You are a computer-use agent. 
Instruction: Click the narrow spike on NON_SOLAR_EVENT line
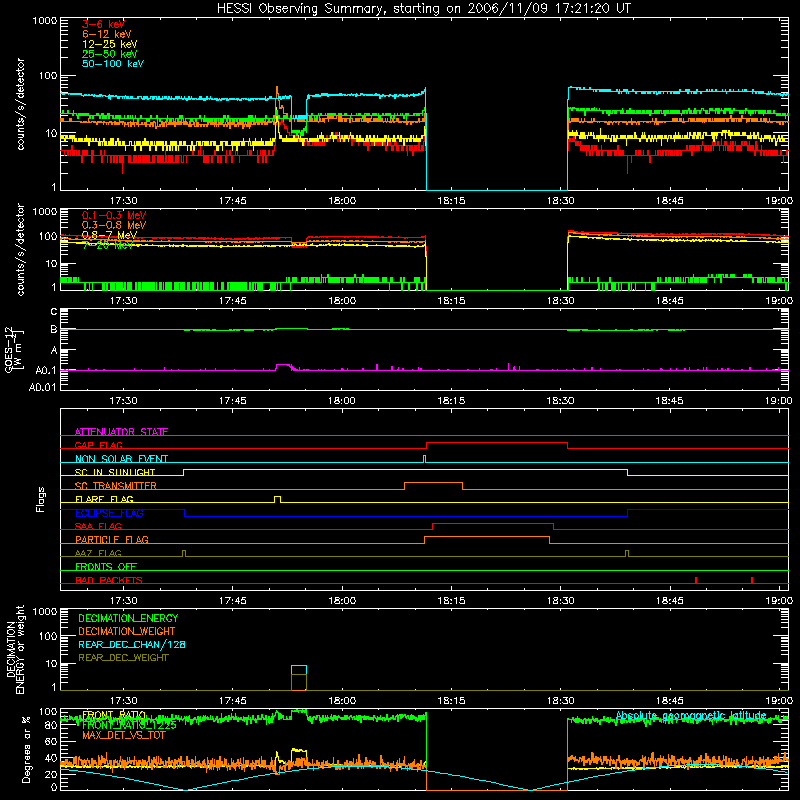tap(424, 457)
